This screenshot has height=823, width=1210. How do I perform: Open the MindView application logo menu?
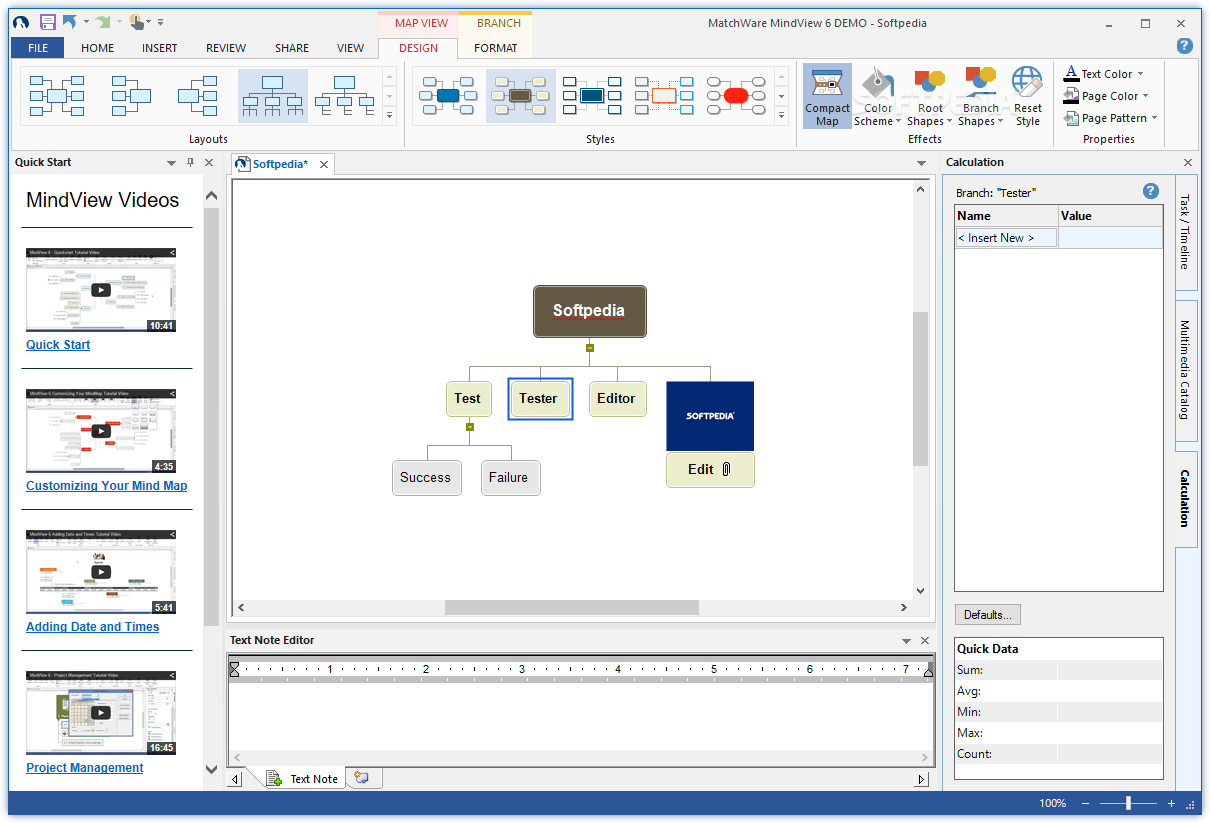point(21,21)
